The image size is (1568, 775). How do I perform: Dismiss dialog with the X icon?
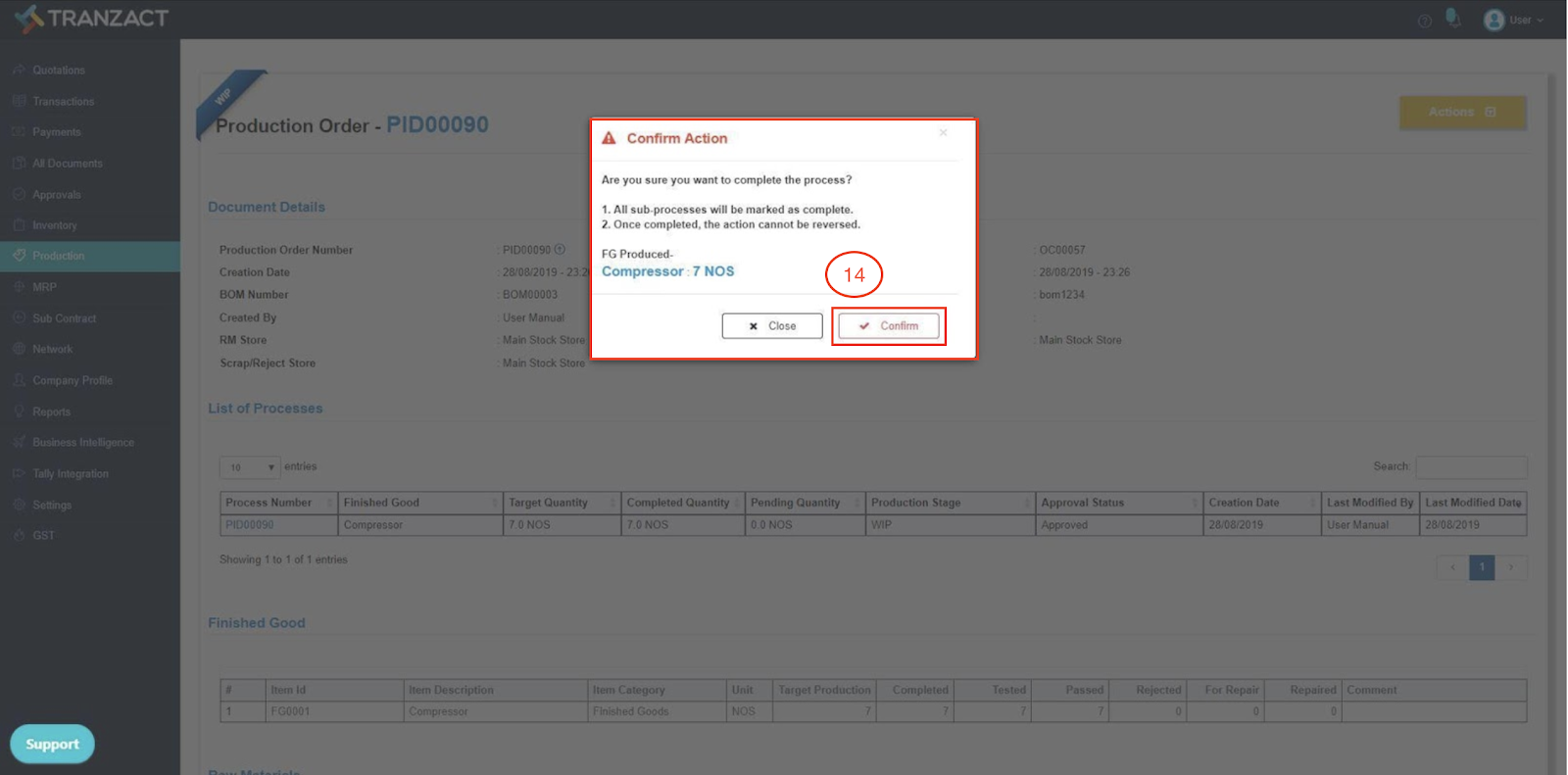click(943, 133)
